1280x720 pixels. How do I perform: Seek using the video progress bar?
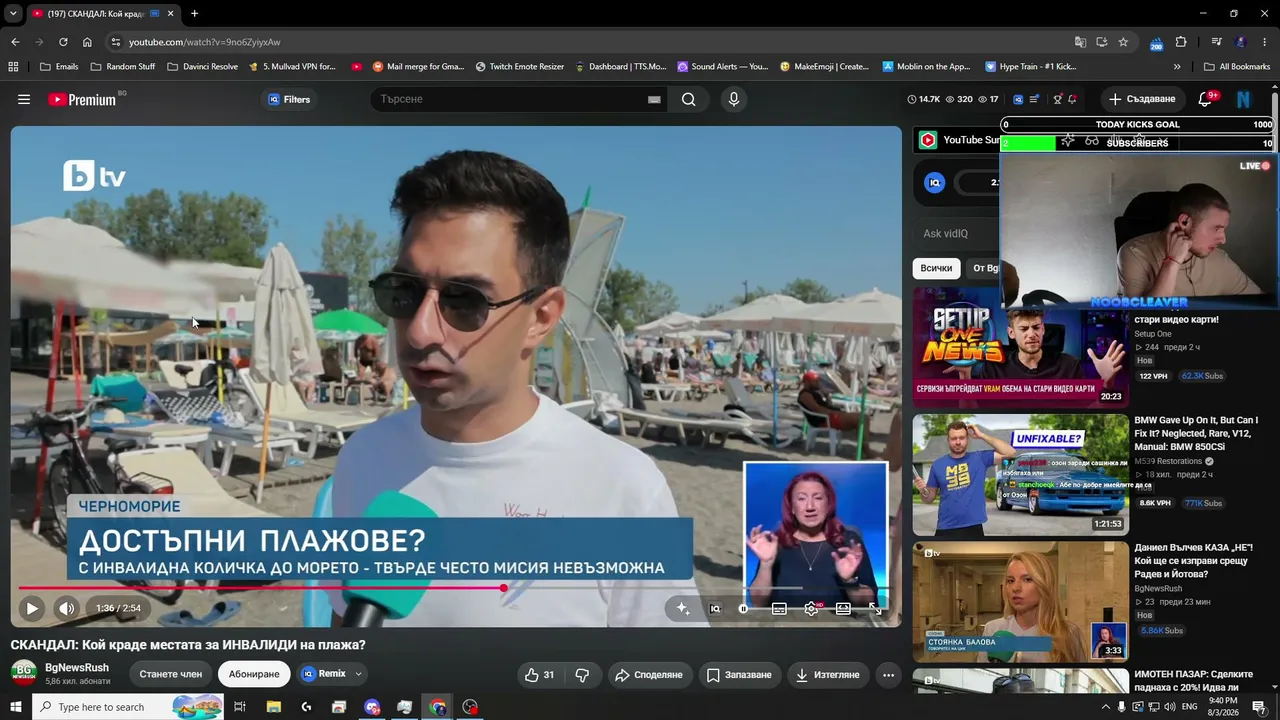tap(455, 588)
